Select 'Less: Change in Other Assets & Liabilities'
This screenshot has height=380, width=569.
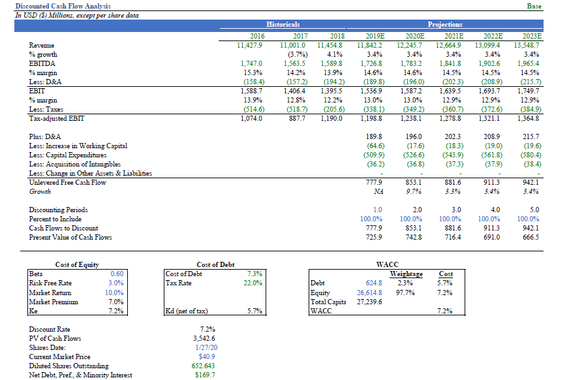tap(90, 173)
